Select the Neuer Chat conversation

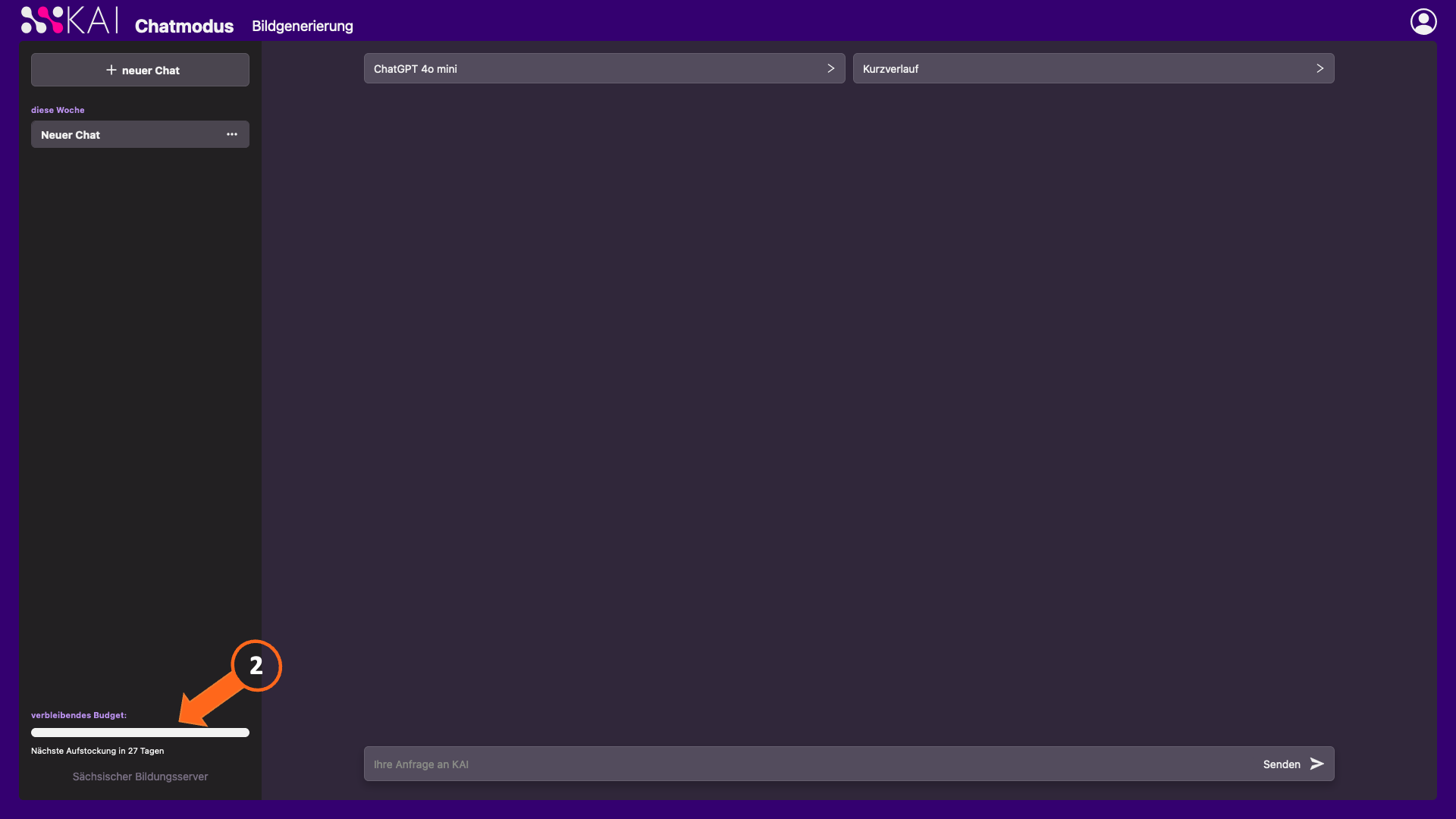point(140,134)
